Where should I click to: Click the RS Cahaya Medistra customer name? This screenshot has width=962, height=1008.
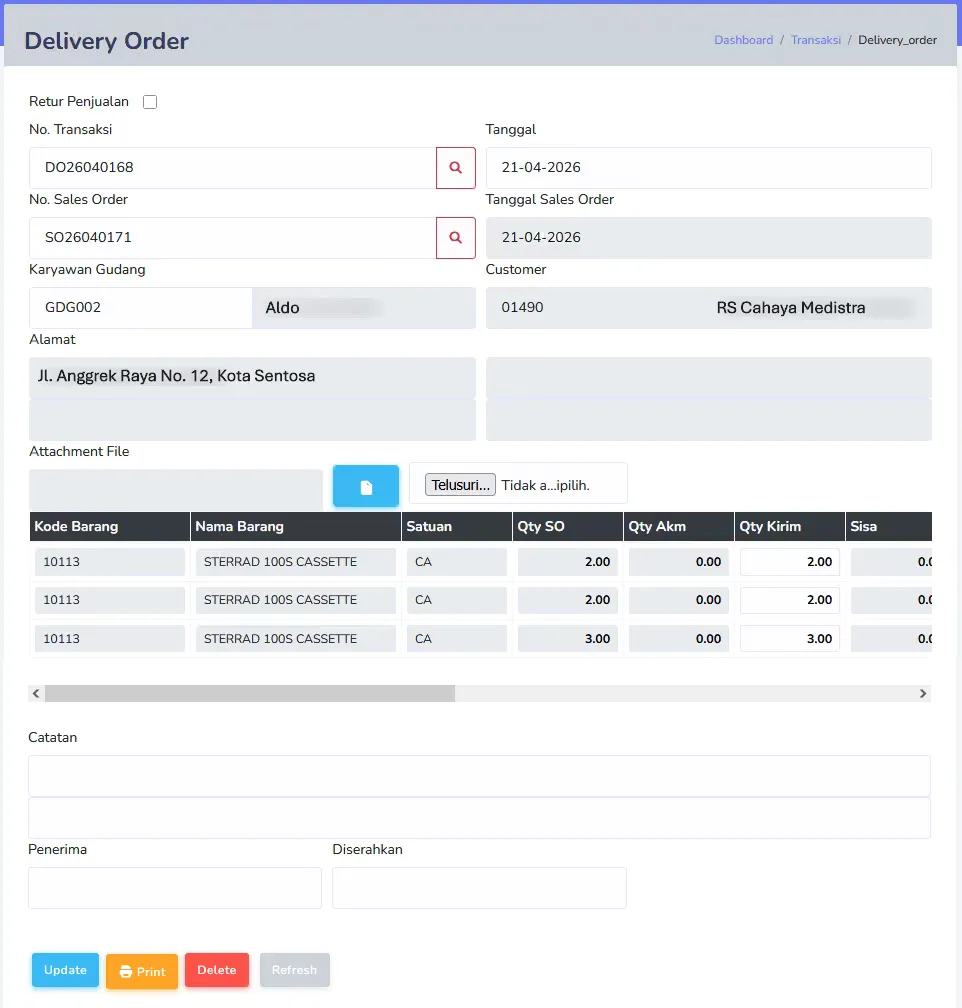[791, 308]
